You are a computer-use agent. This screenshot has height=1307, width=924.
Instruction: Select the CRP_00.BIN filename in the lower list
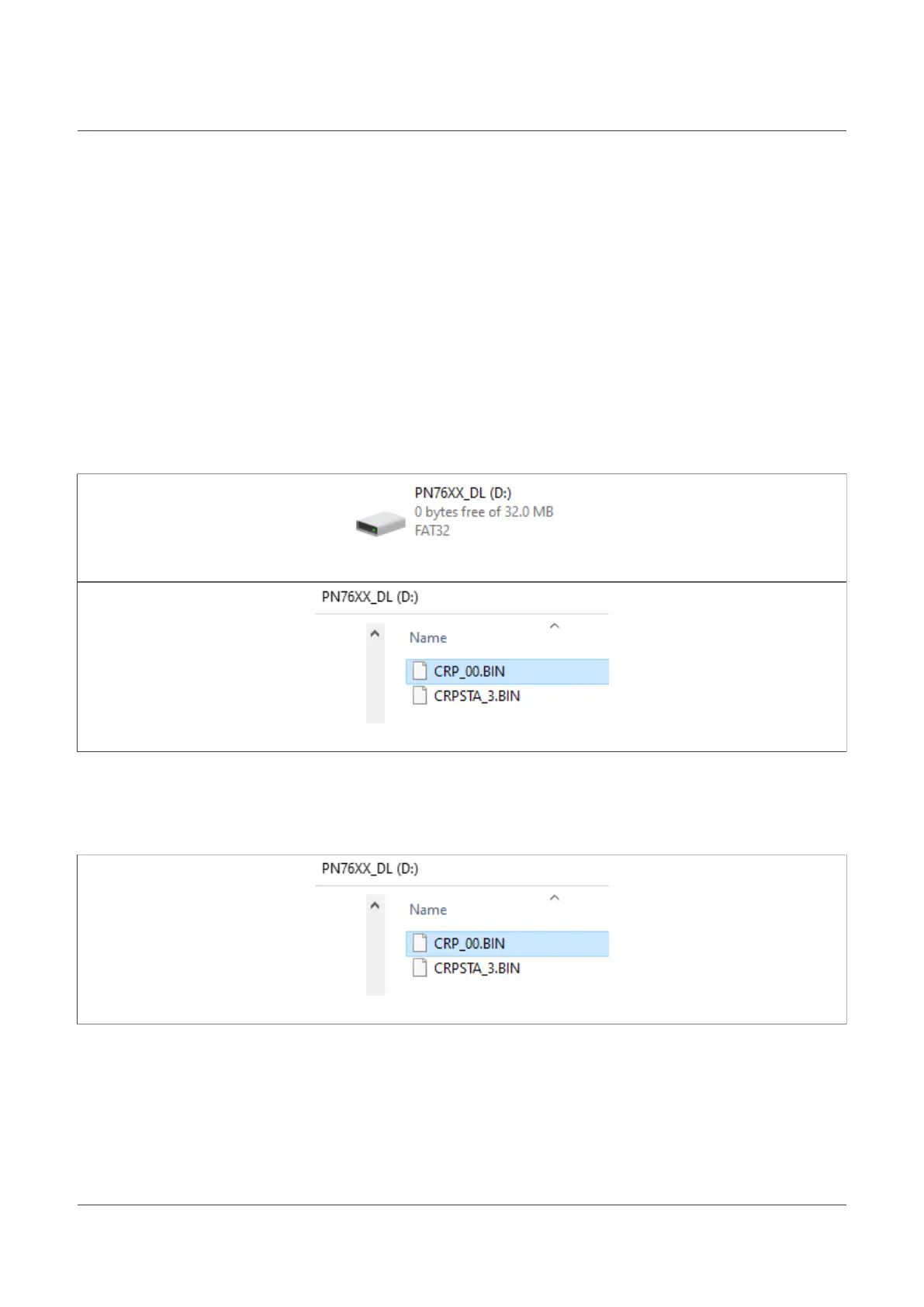click(x=469, y=944)
